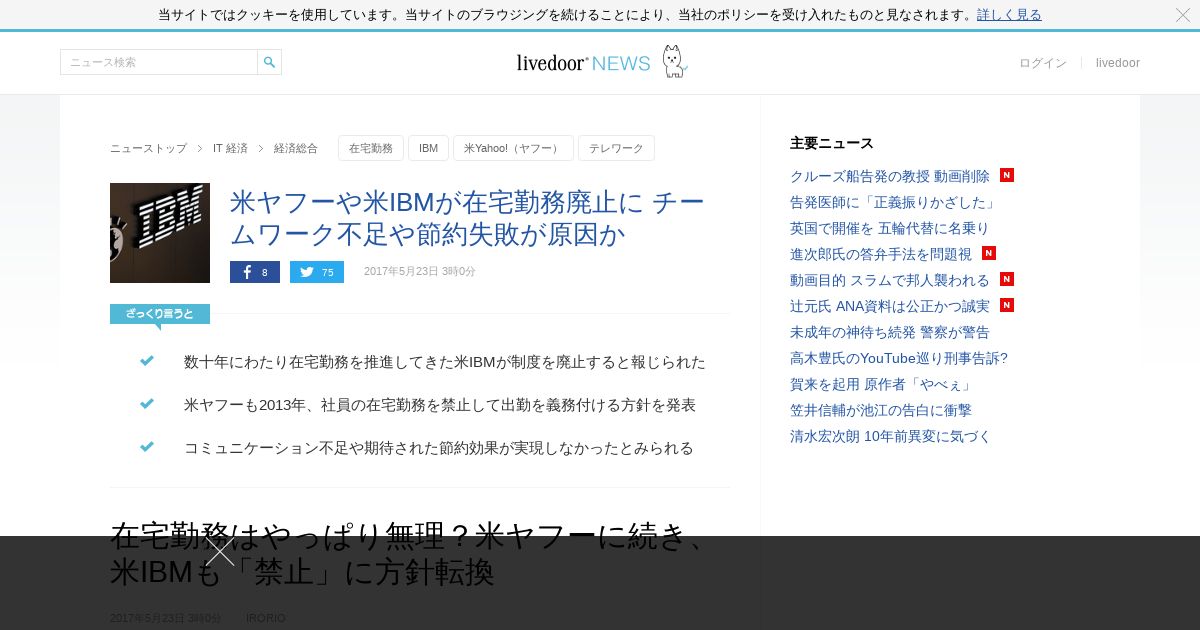Click the N badge beside 進次郎氏の答弁手法
Screen dimensions: 1200x630
tap(989, 253)
